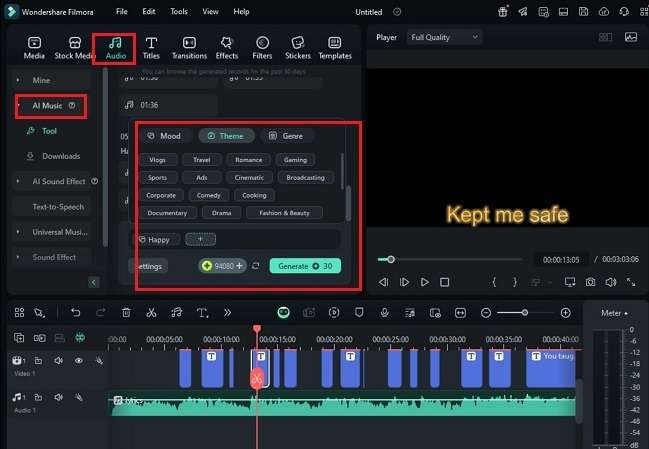Viewport: 649px width, 449px height.
Task: Add AI credits with plus icon
Action: (239, 266)
